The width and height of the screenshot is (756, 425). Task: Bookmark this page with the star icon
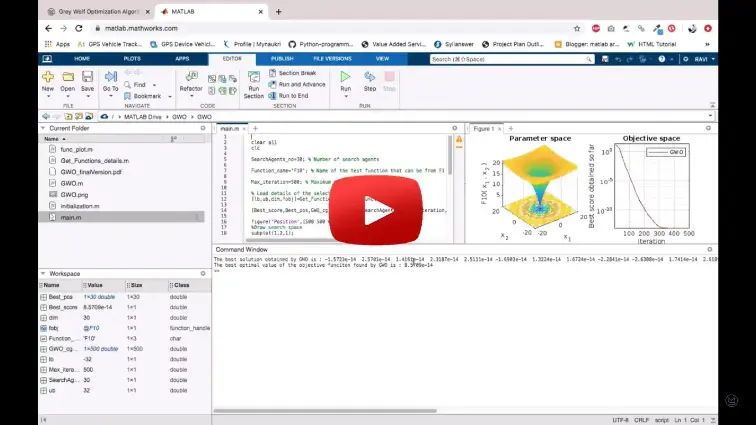coord(577,28)
